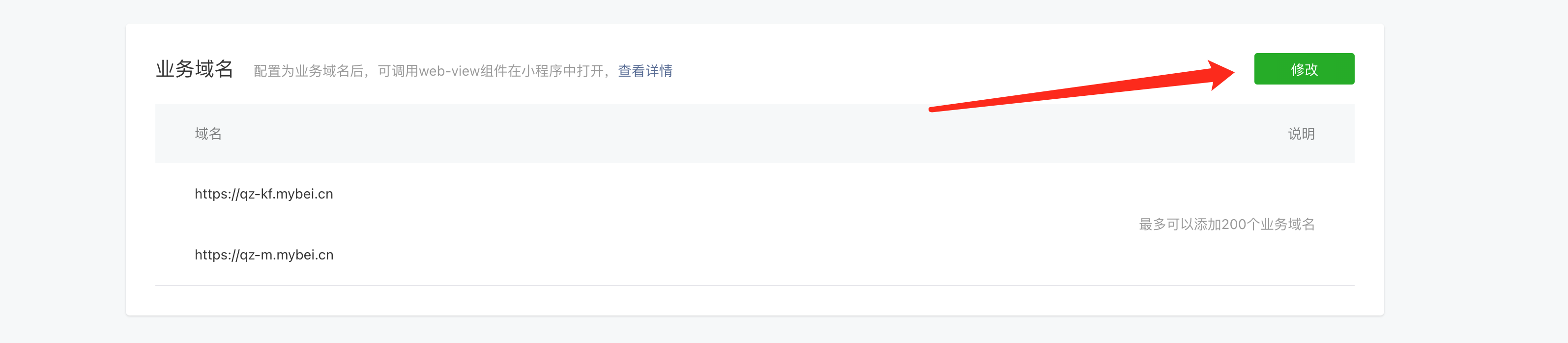Click the 业务域名 section title
This screenshot has width=1568, height=343.
195,69
